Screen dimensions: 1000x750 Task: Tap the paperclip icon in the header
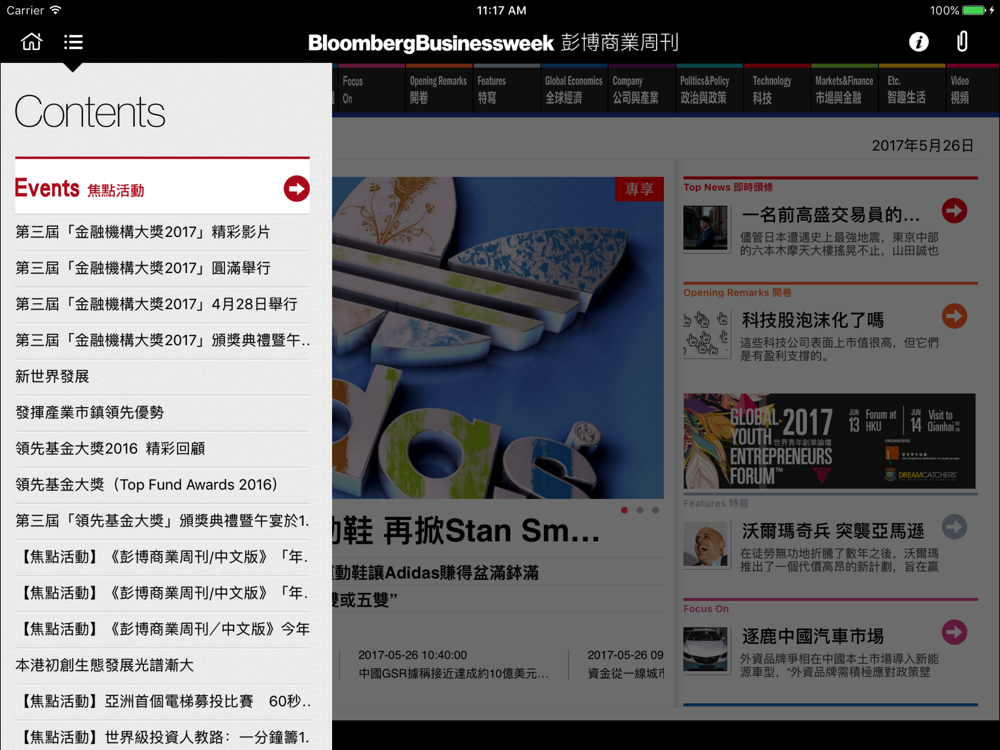tap(962, 42)
